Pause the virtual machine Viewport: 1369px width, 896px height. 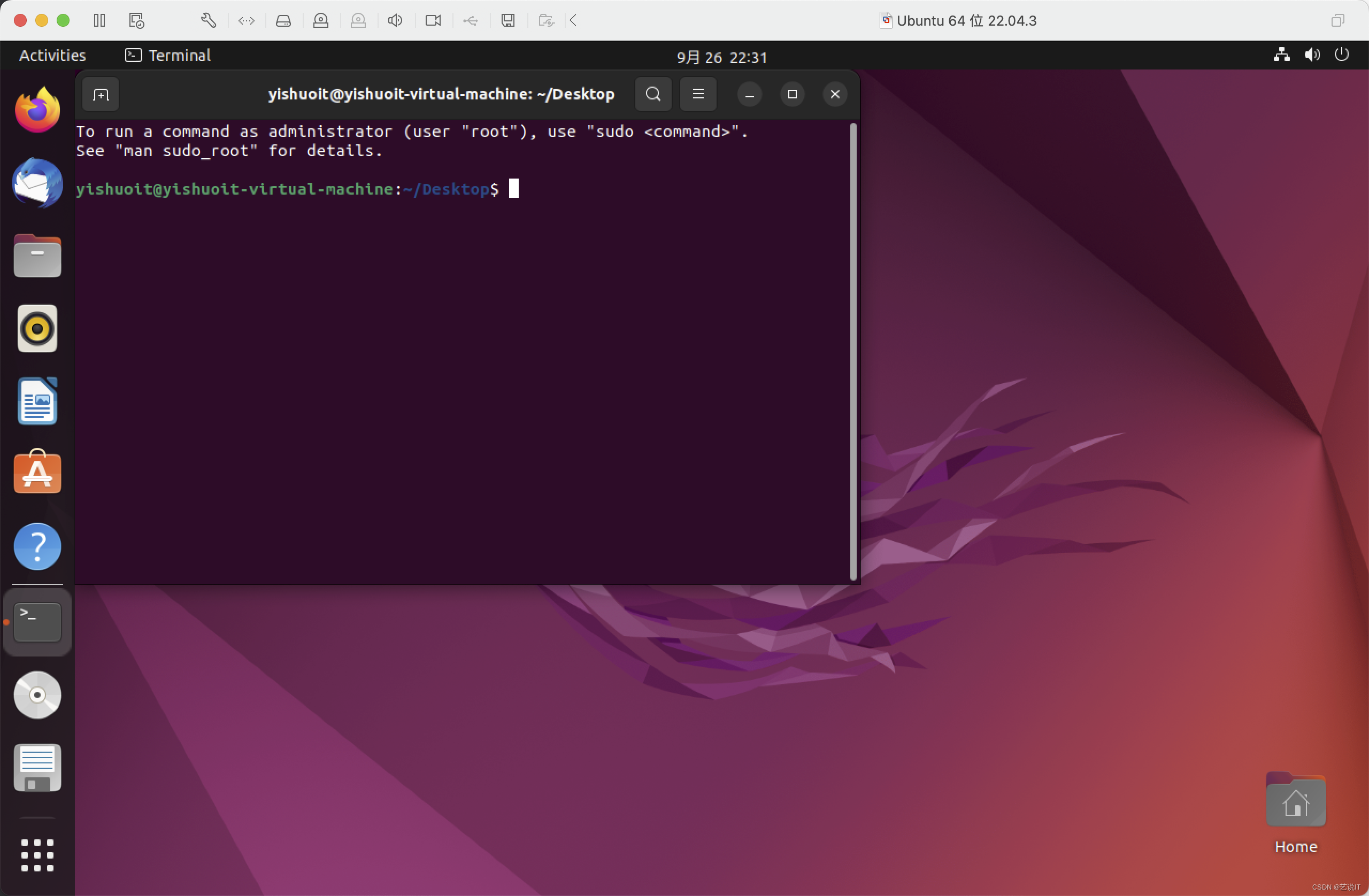(x=99, y=21)
